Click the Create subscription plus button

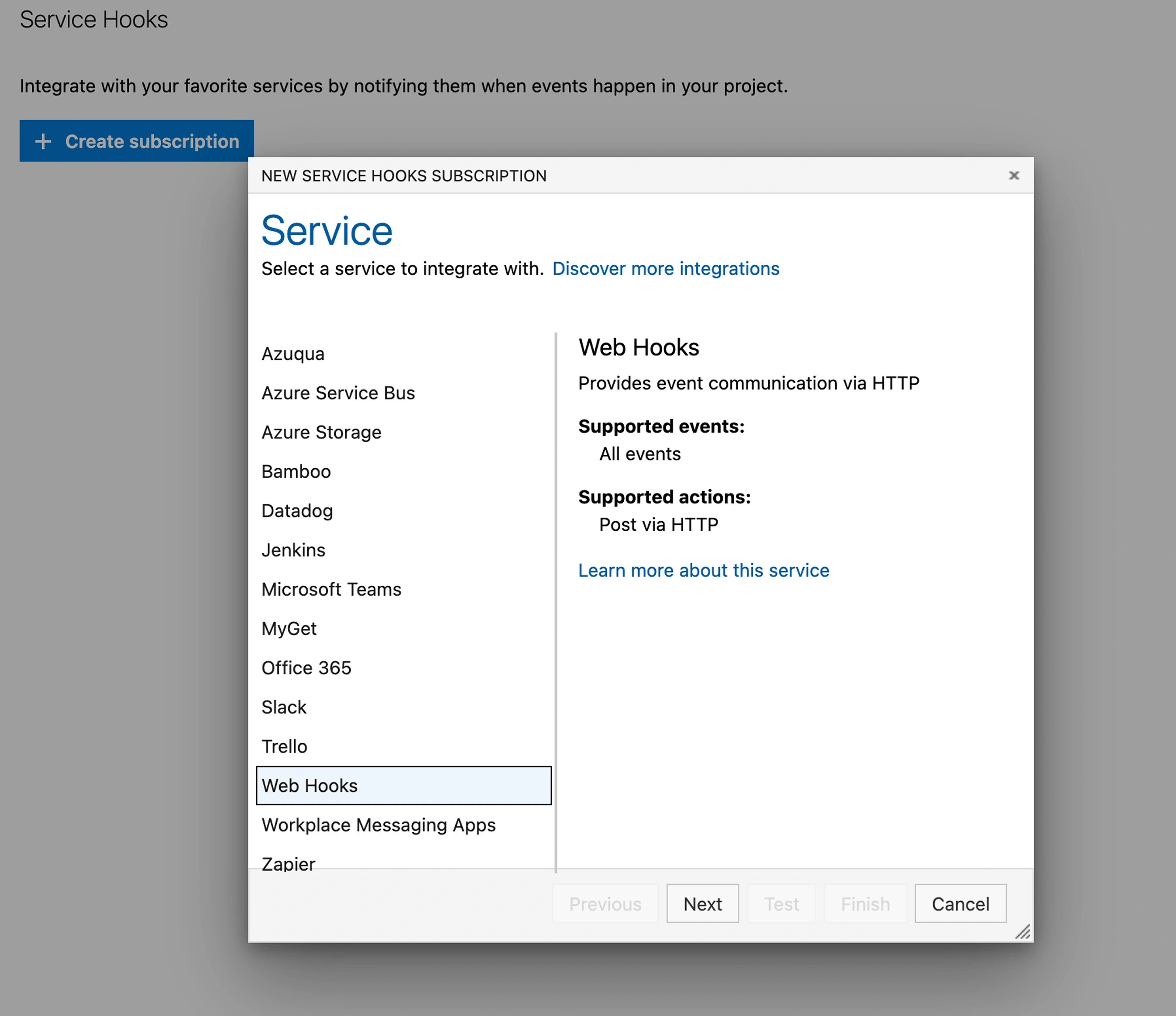[x=137, y=141]
